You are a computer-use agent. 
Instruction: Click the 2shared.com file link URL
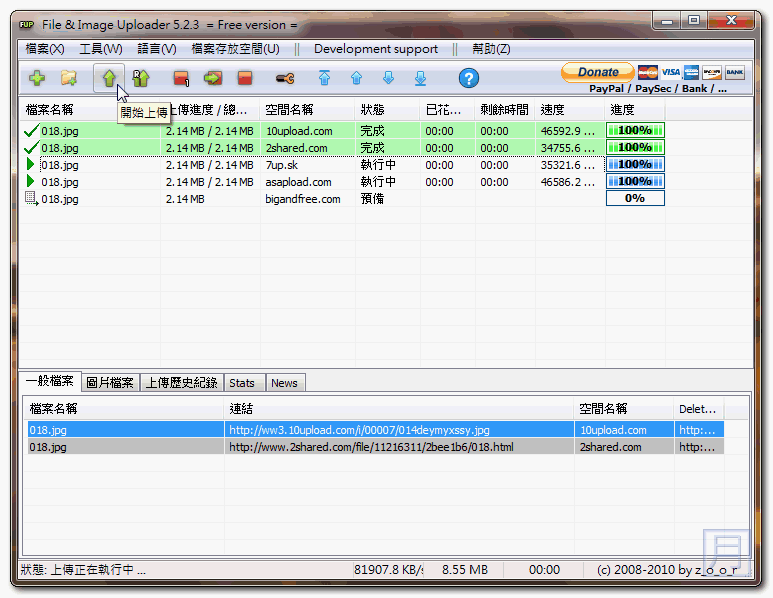pos(371,447)
